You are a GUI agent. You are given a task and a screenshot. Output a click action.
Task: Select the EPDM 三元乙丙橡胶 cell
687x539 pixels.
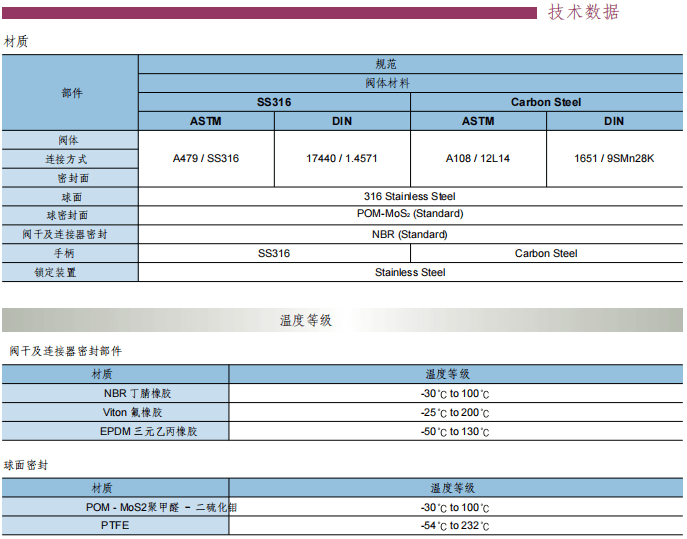click(x=116, y=431)
